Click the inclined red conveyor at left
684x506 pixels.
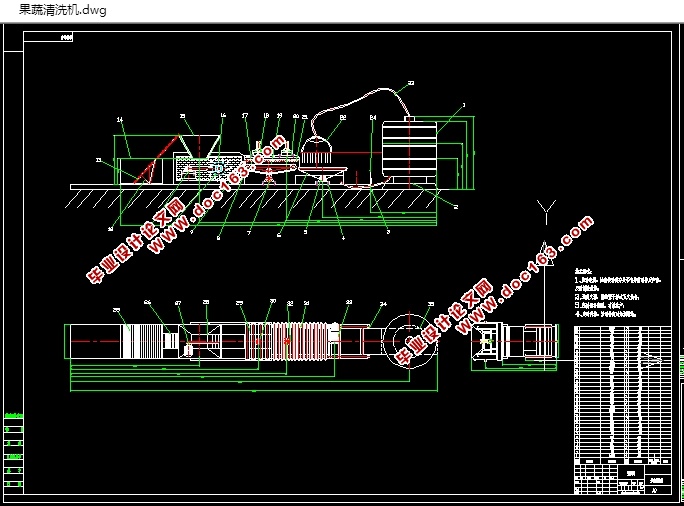coord(156,160)
